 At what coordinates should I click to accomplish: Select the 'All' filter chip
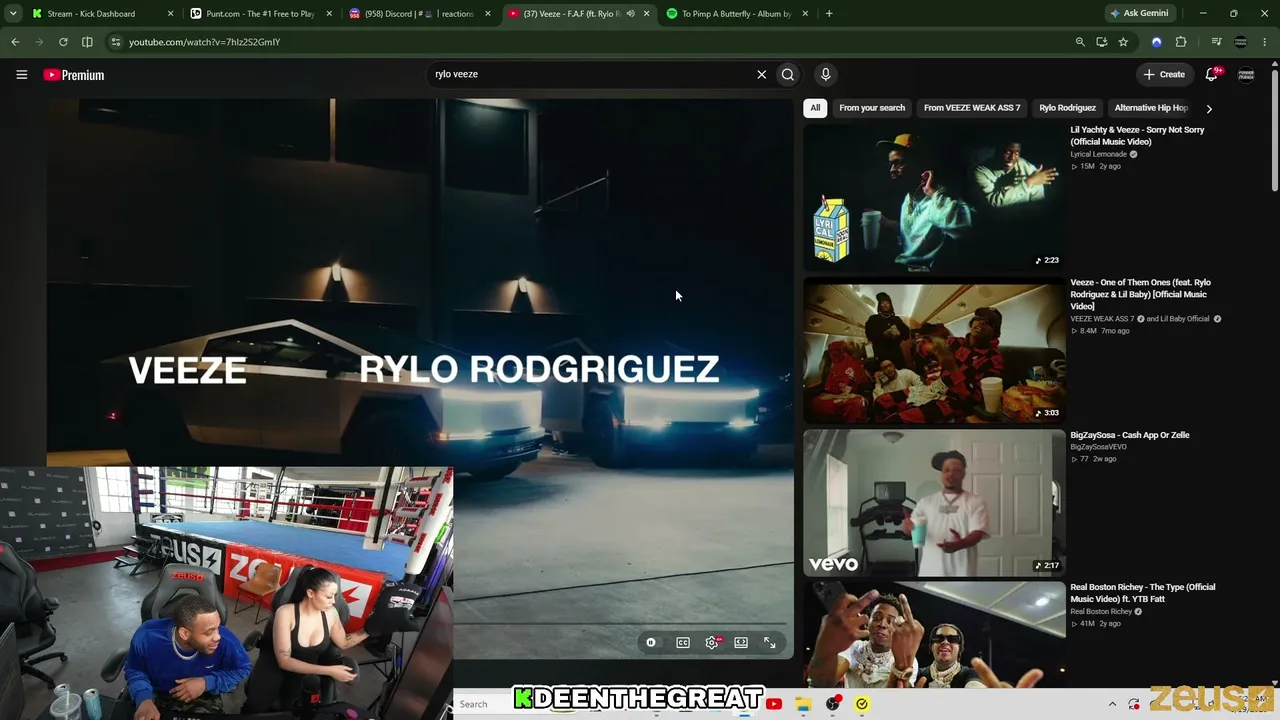click(x=815, y=108)
